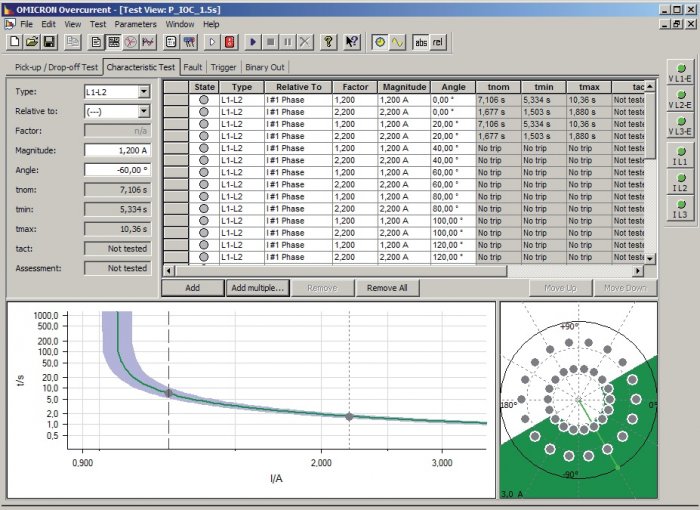Click V L2-E output indicator

680,99
